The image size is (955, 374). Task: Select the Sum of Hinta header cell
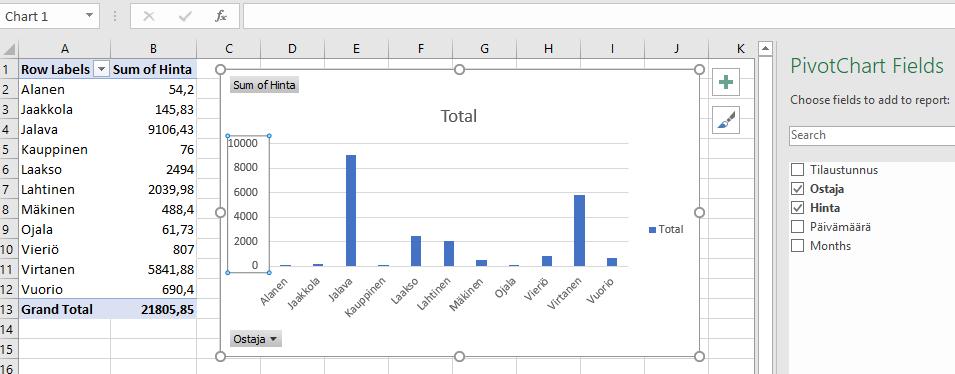pos(153,69)
